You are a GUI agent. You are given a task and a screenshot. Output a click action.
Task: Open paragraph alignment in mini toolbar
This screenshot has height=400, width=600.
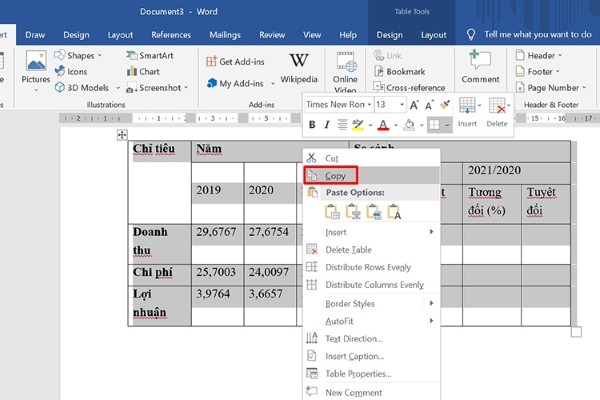(x=342, y=125)
